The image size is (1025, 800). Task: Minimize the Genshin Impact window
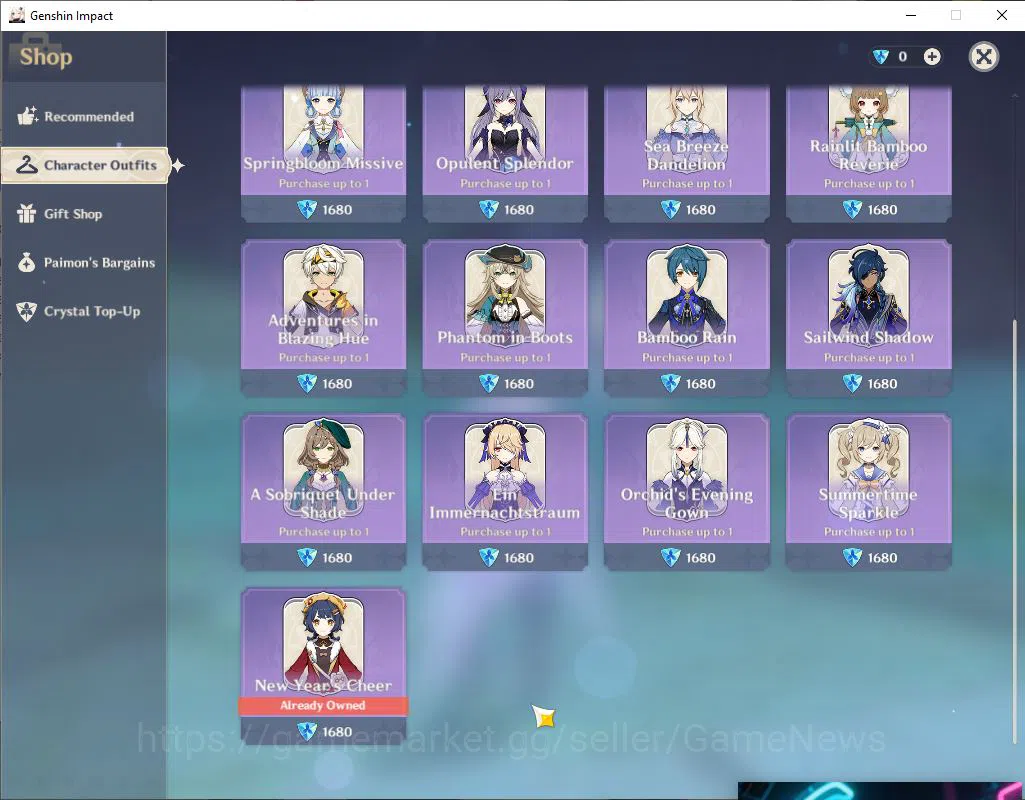(911, 15)
